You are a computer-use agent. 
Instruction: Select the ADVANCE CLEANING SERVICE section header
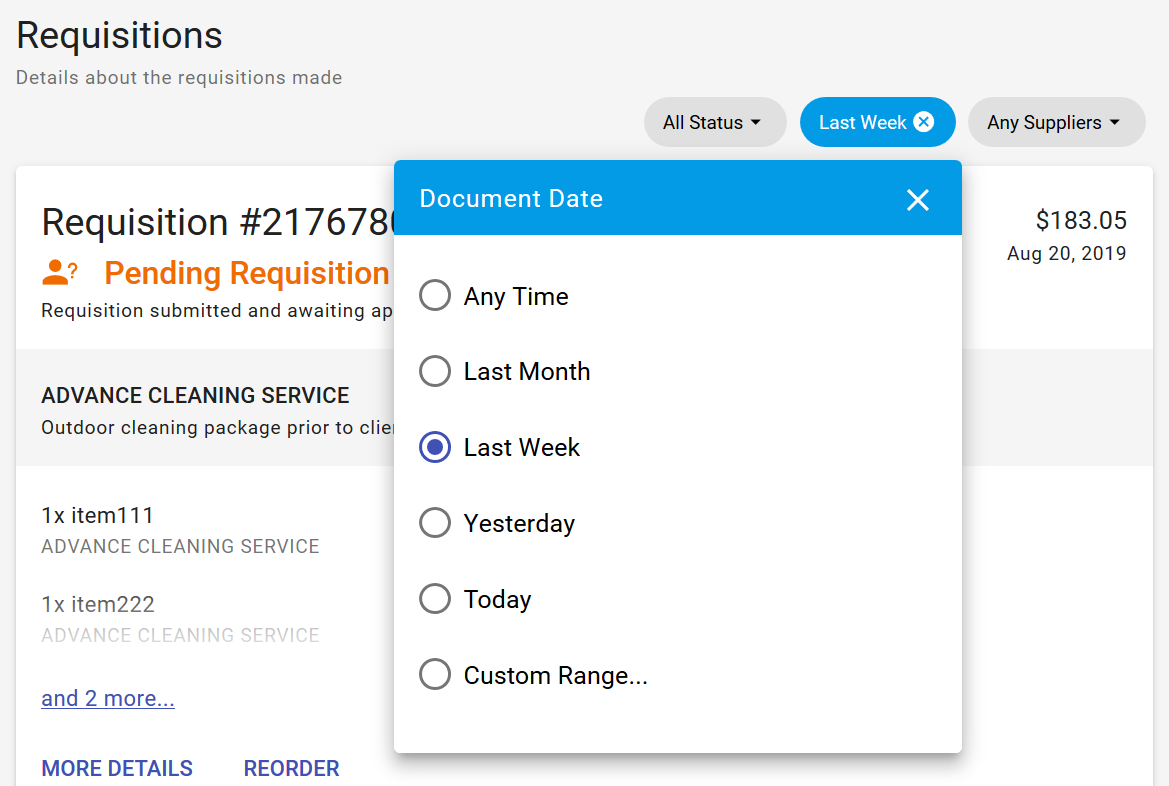(x=195, y=395)
